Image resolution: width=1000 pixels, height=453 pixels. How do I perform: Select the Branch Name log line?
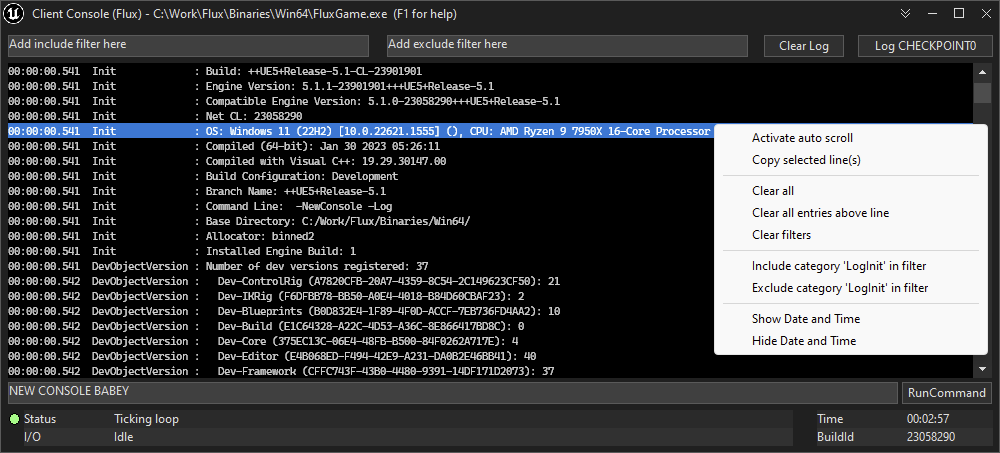361,191
